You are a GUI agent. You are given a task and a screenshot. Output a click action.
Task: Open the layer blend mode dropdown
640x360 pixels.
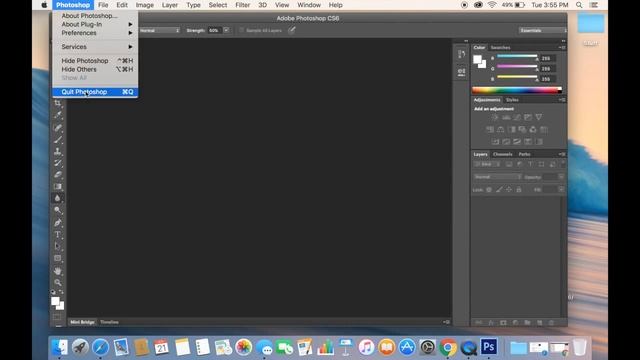click(497, 177)
